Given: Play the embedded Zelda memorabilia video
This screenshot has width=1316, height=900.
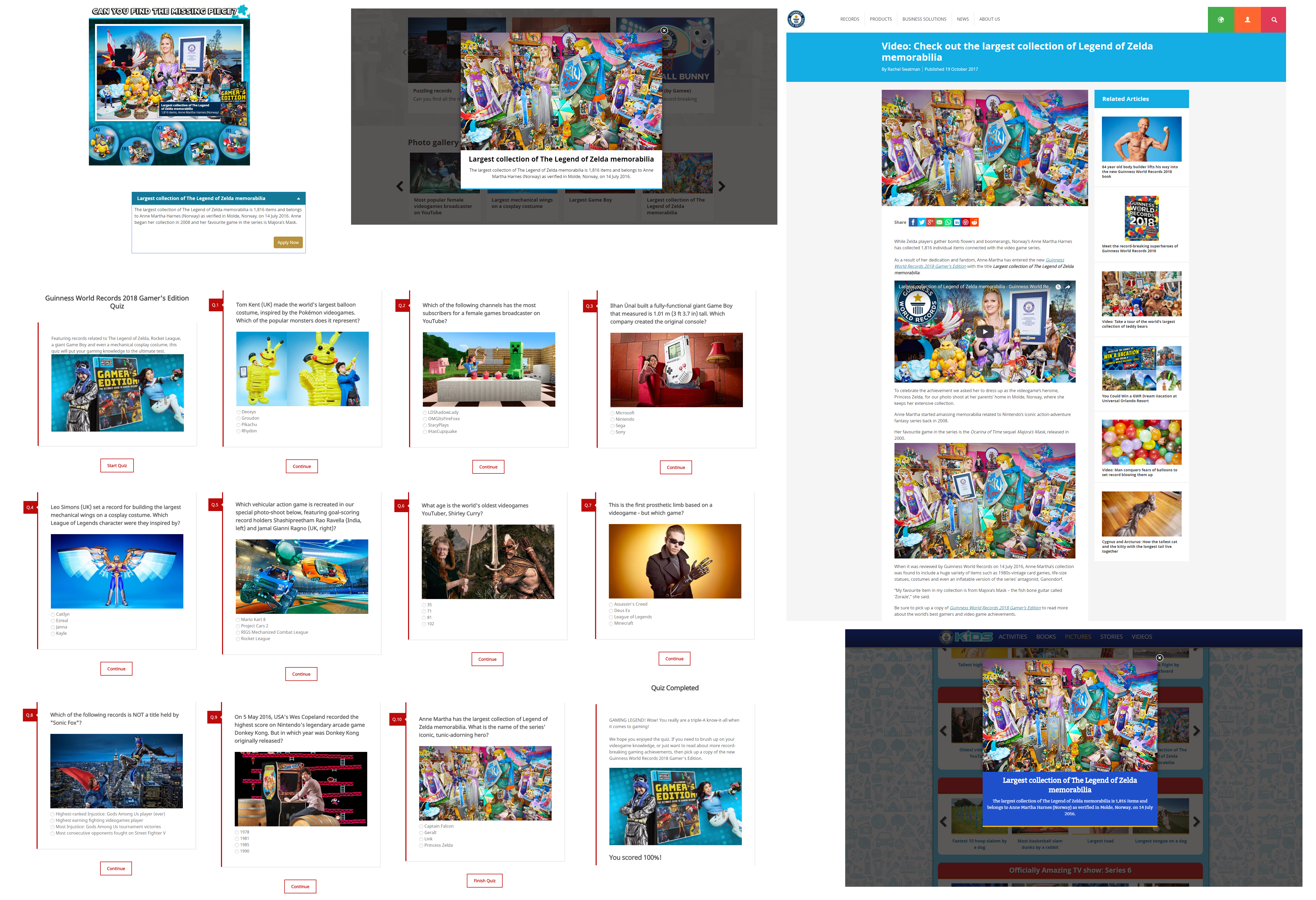Looking at the screenshot, I should (985, 332).
